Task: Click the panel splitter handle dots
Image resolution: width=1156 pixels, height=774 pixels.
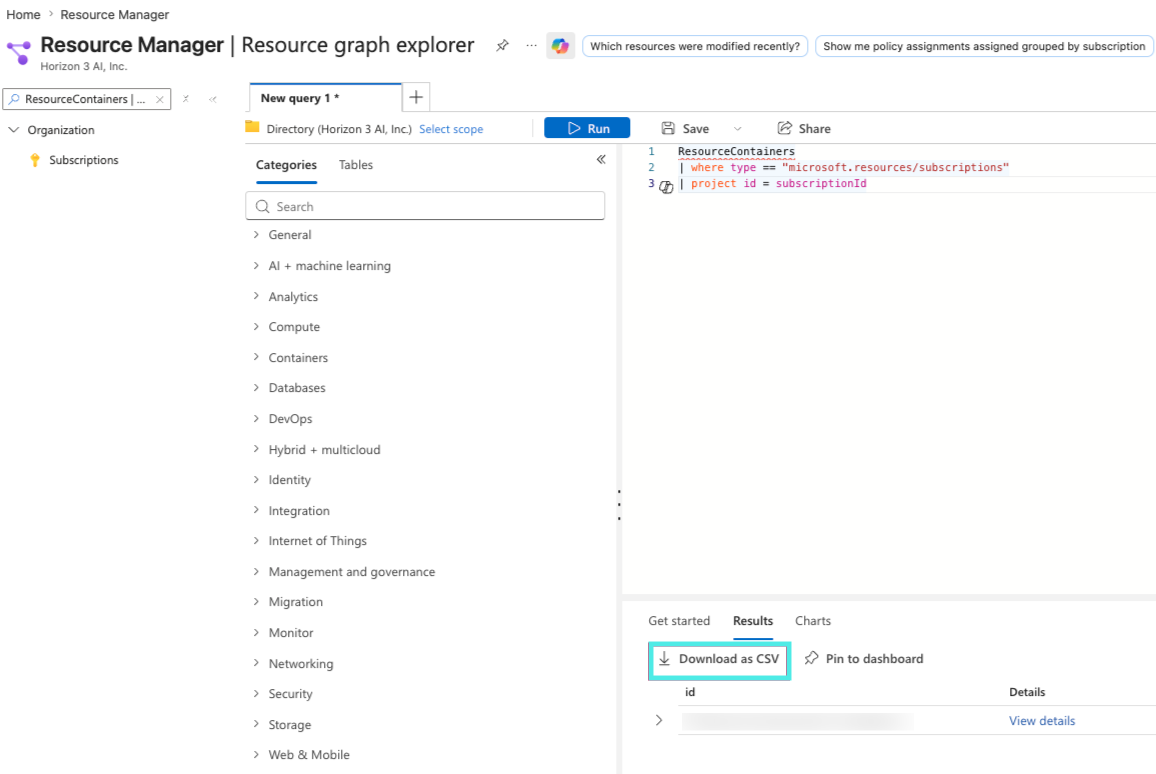Action: click(x=619, y=505)
